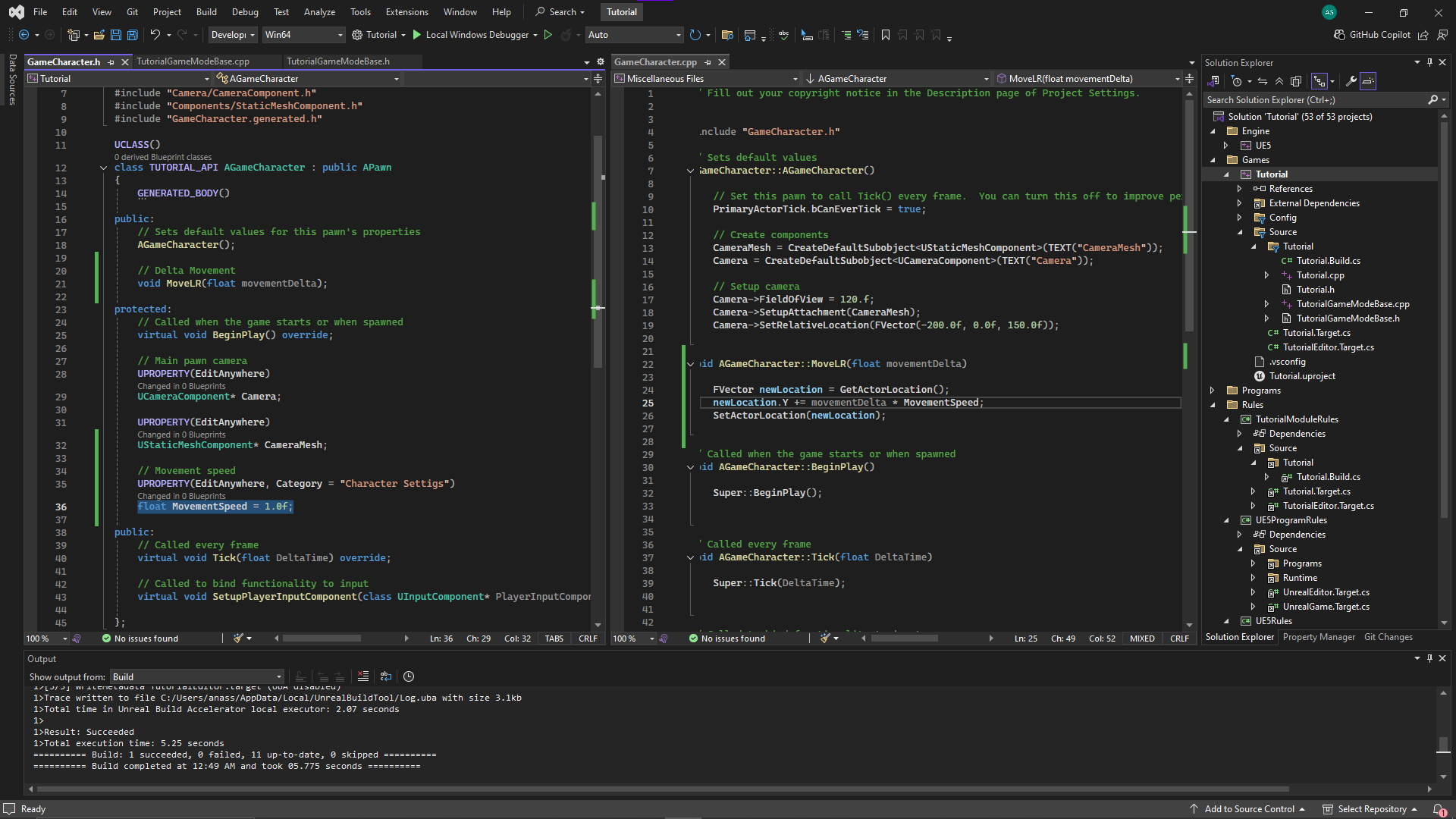Select Tutorial.uproject in Solution Explorer
The width and height of the screenshot is (1456, 819).
tap(1302, 376)
